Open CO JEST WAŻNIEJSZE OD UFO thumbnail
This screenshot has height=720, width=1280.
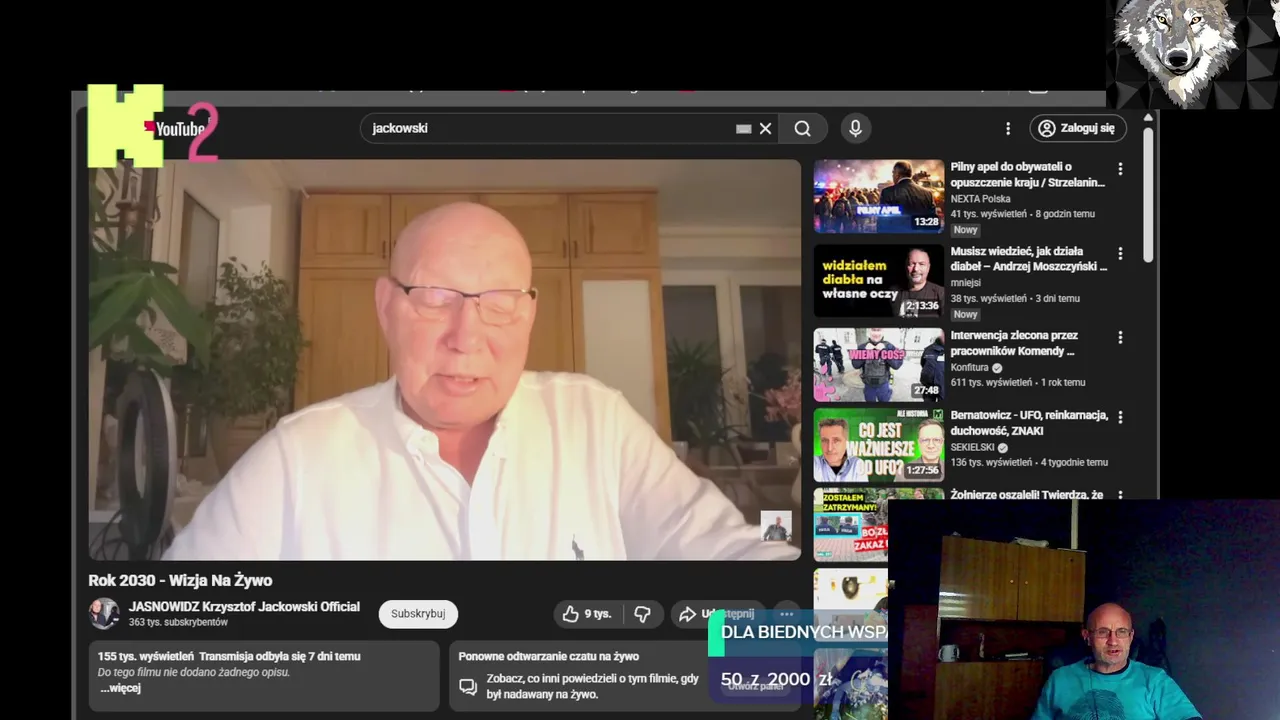[x=879, y=445]
